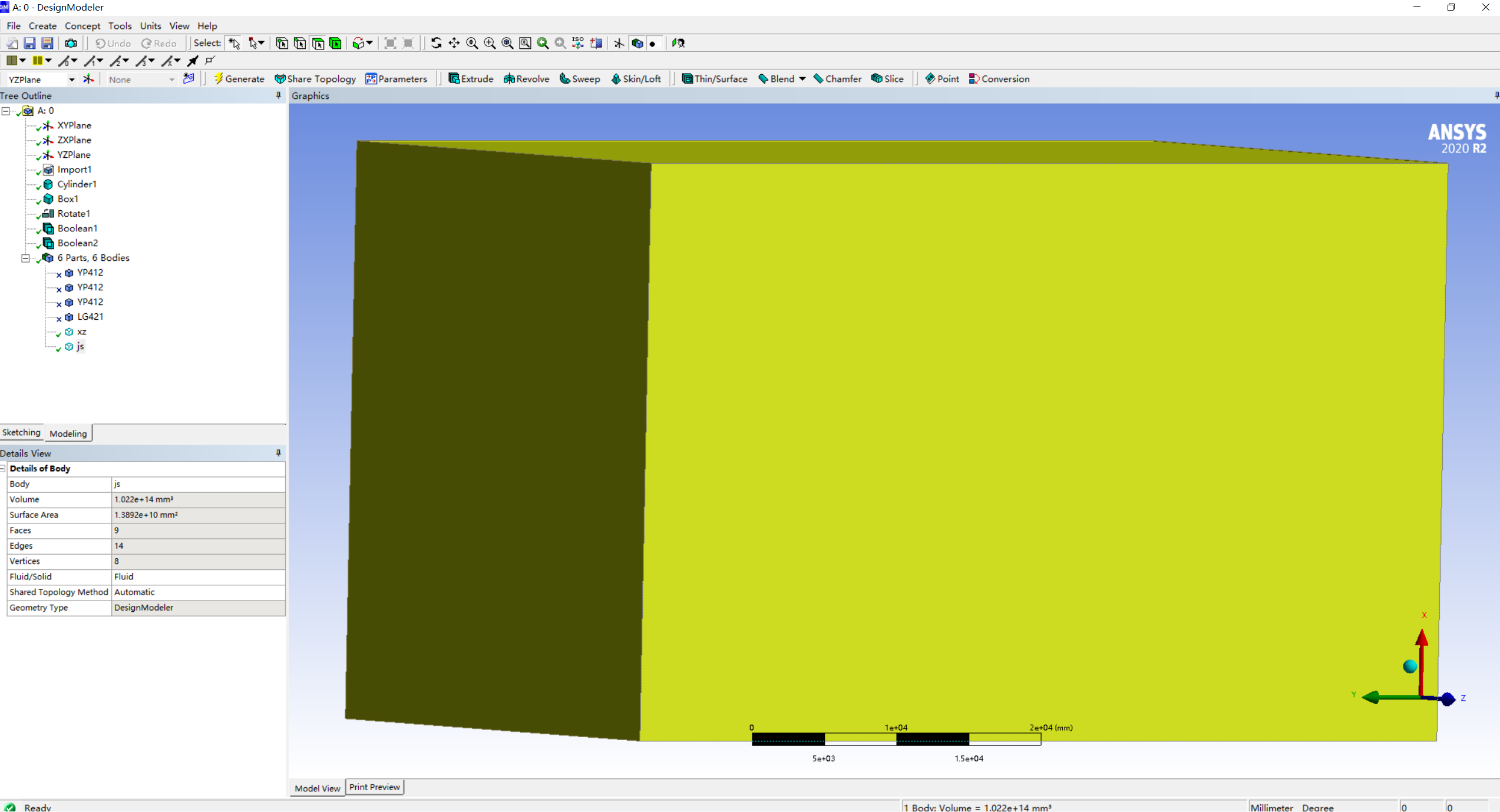Open the File menu
Viewport: 1500px width, 812px height.
pyautogui.click(x=14, y=26)
